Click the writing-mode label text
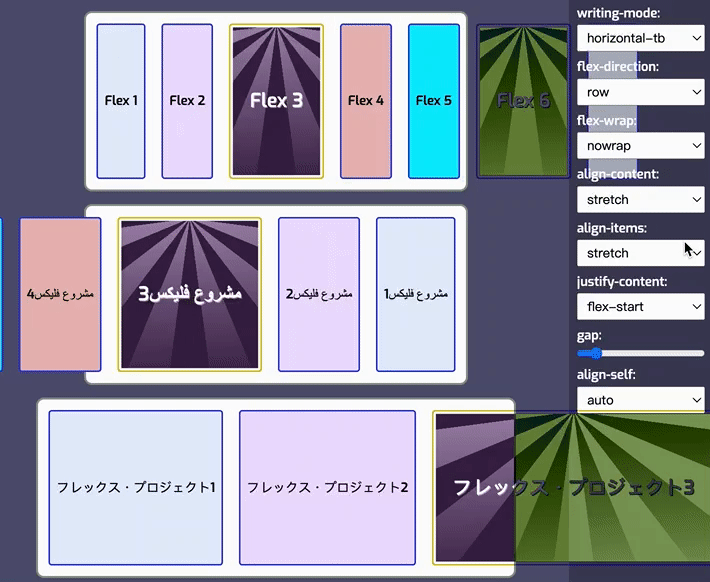This screenshot has width=710, height=582. point(618,13)
